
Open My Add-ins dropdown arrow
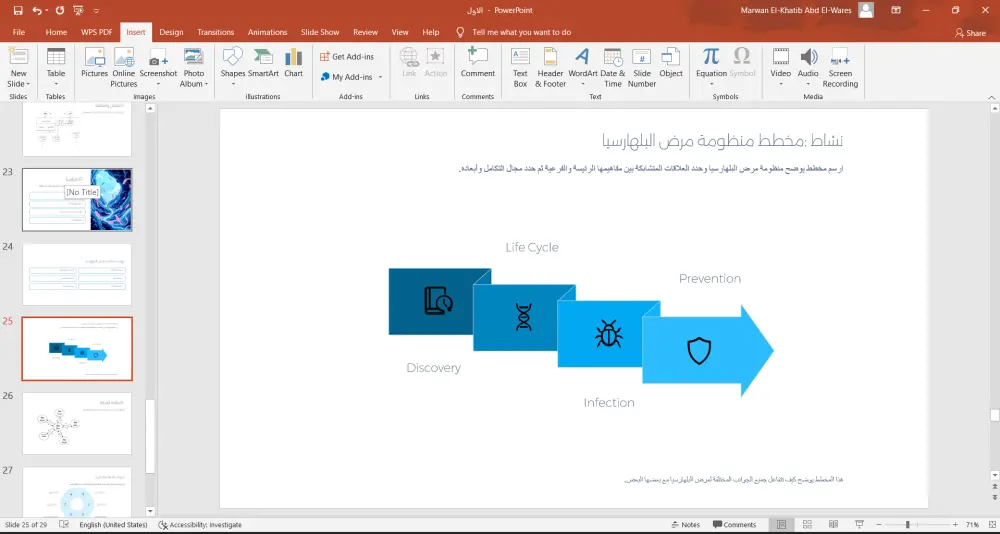tap(380, 77)
